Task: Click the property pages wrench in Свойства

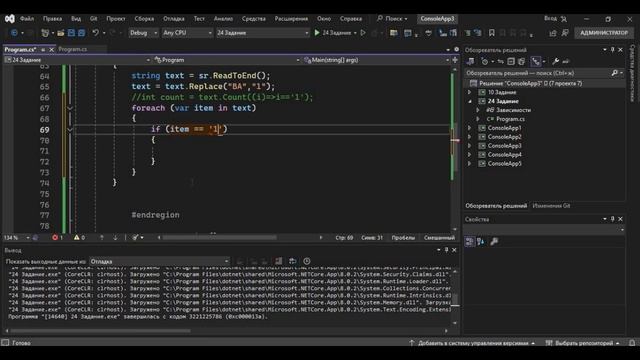Action: tap(494, 242)
